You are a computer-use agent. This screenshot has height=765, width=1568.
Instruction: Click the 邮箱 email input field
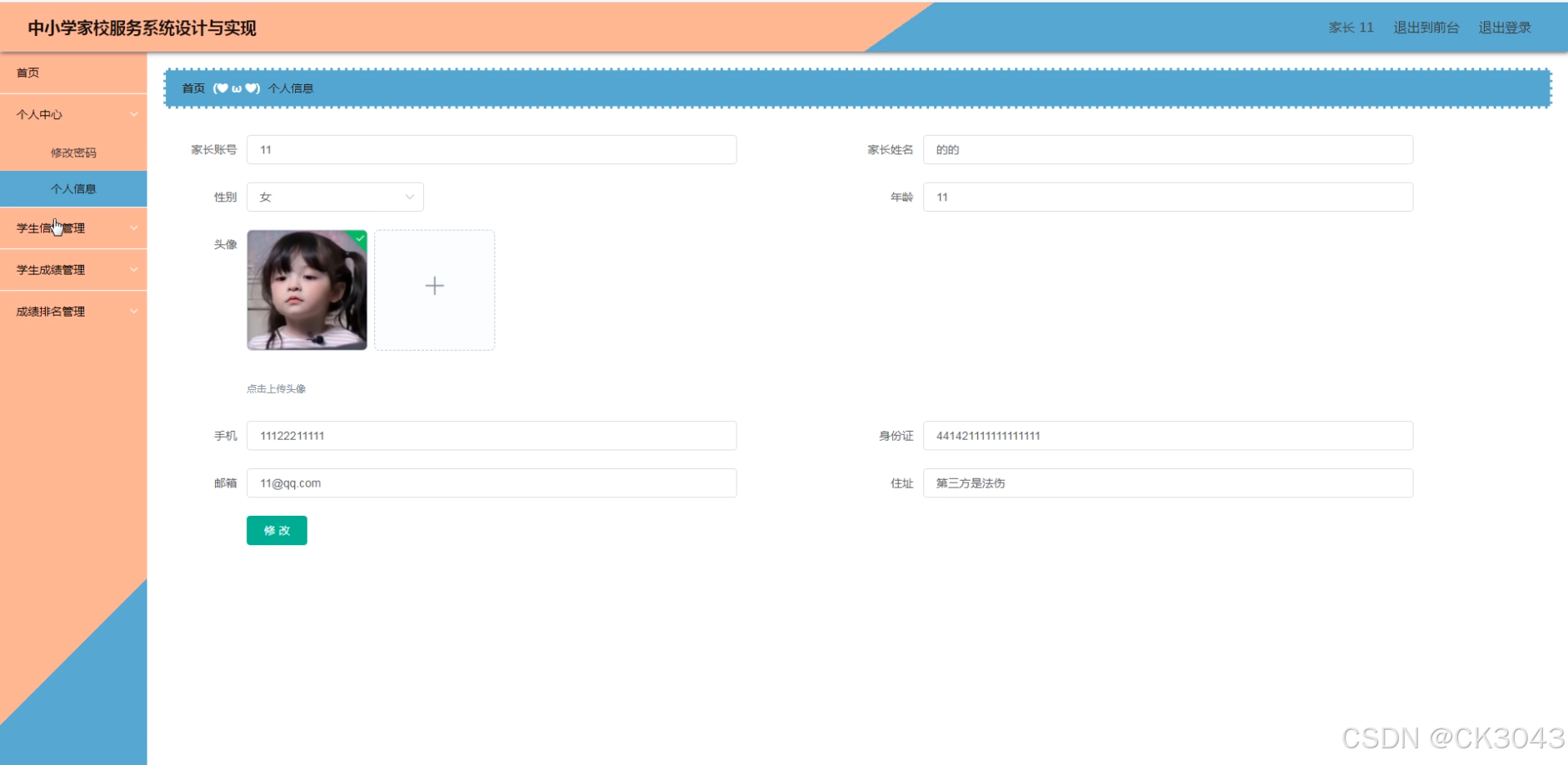(491, 482)
